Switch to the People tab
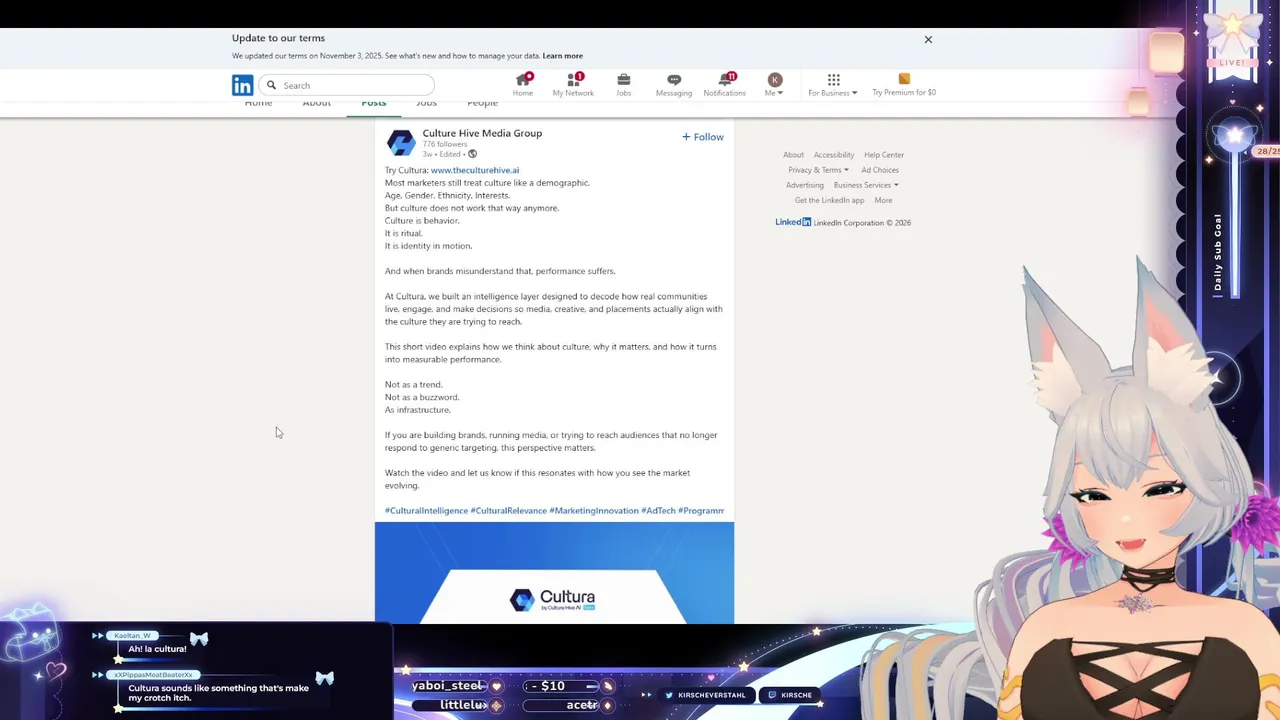 click(x=482, y=103)
